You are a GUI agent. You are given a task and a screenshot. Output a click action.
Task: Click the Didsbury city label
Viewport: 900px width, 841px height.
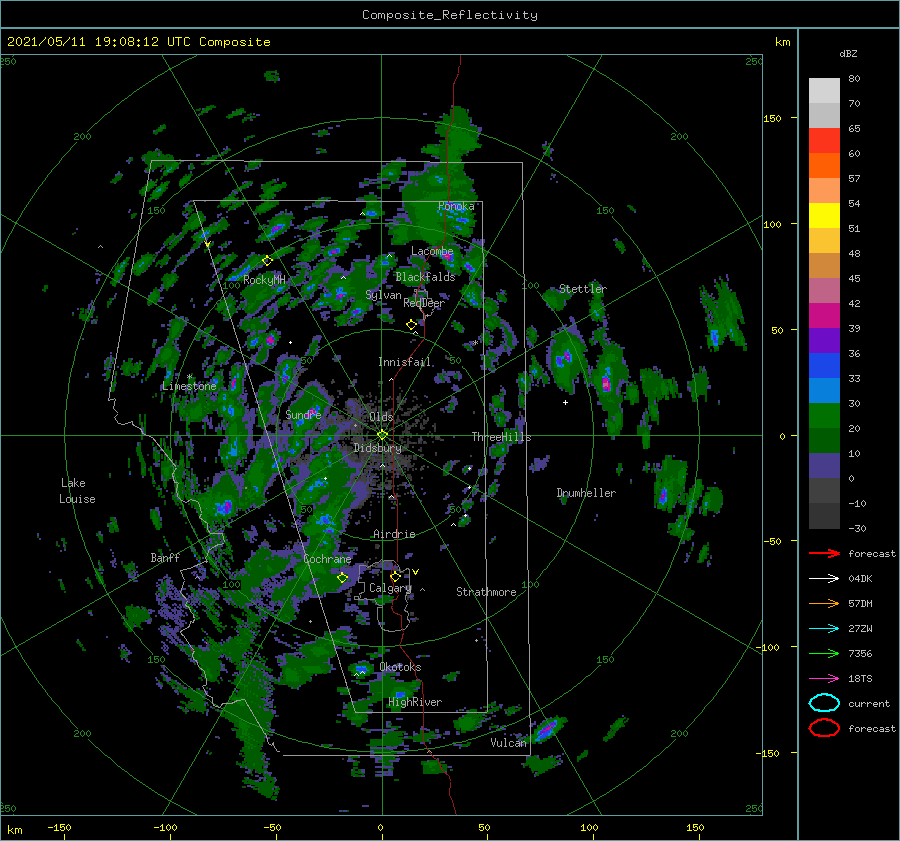(377, 448)
